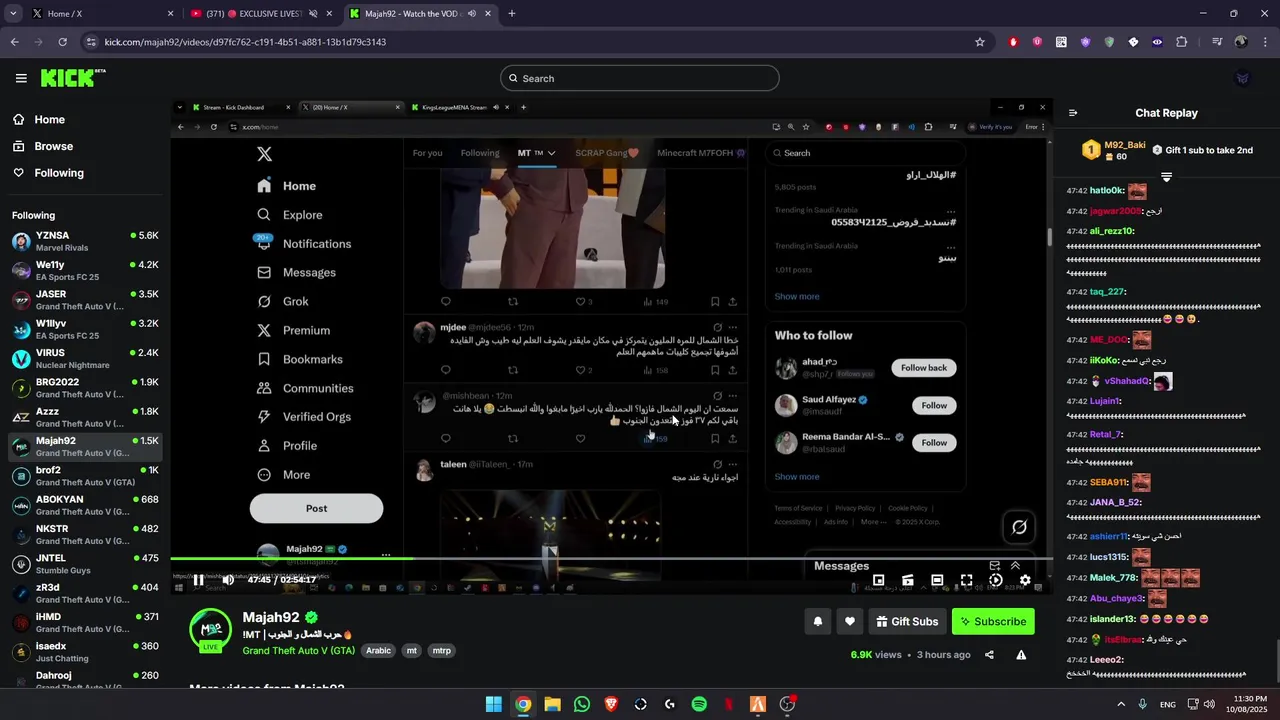Open Chrome three-dot menu
The image size is (1280, 720).
1264,42
